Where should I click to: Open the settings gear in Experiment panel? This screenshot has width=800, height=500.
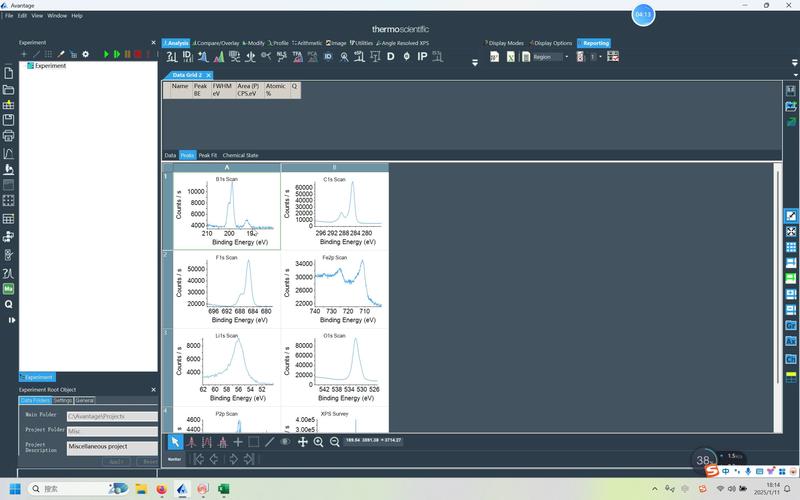point(85,54)
